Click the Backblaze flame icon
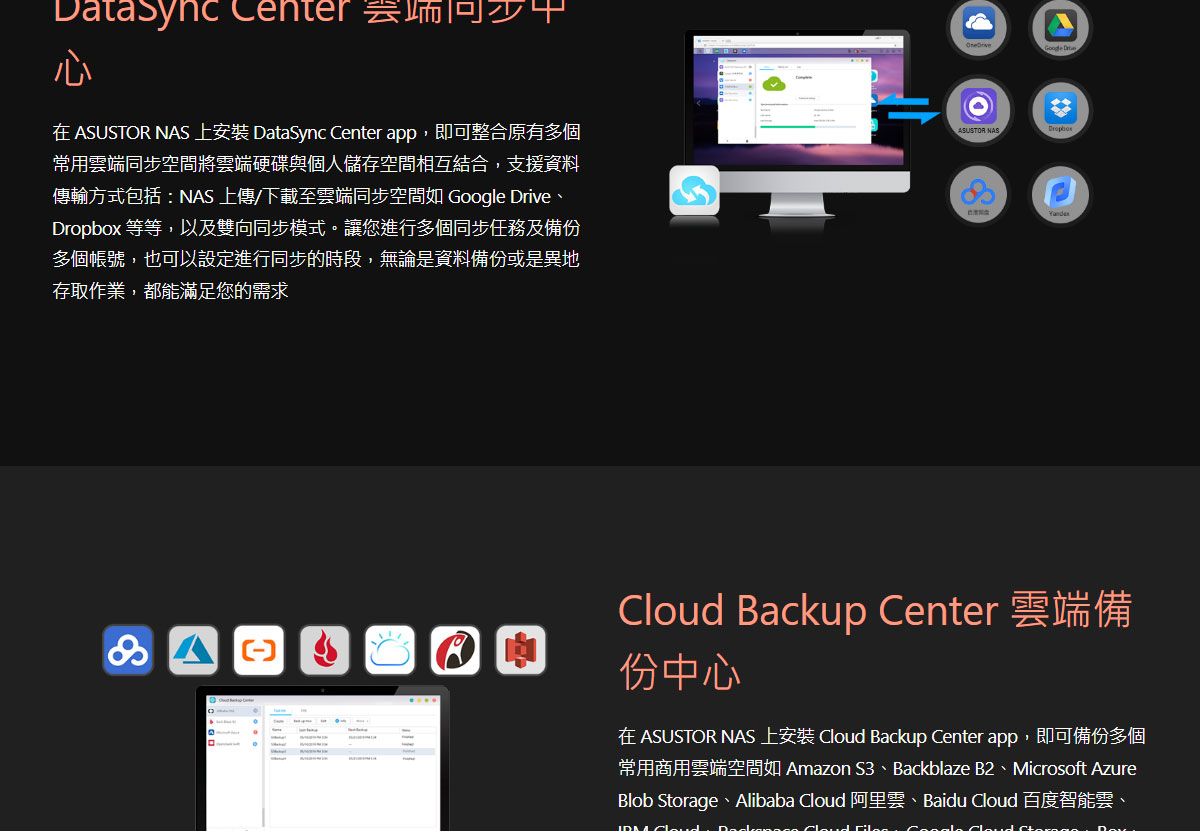Image resolution: width=1200 pixels, height=831 pixels. pos(324,650)
